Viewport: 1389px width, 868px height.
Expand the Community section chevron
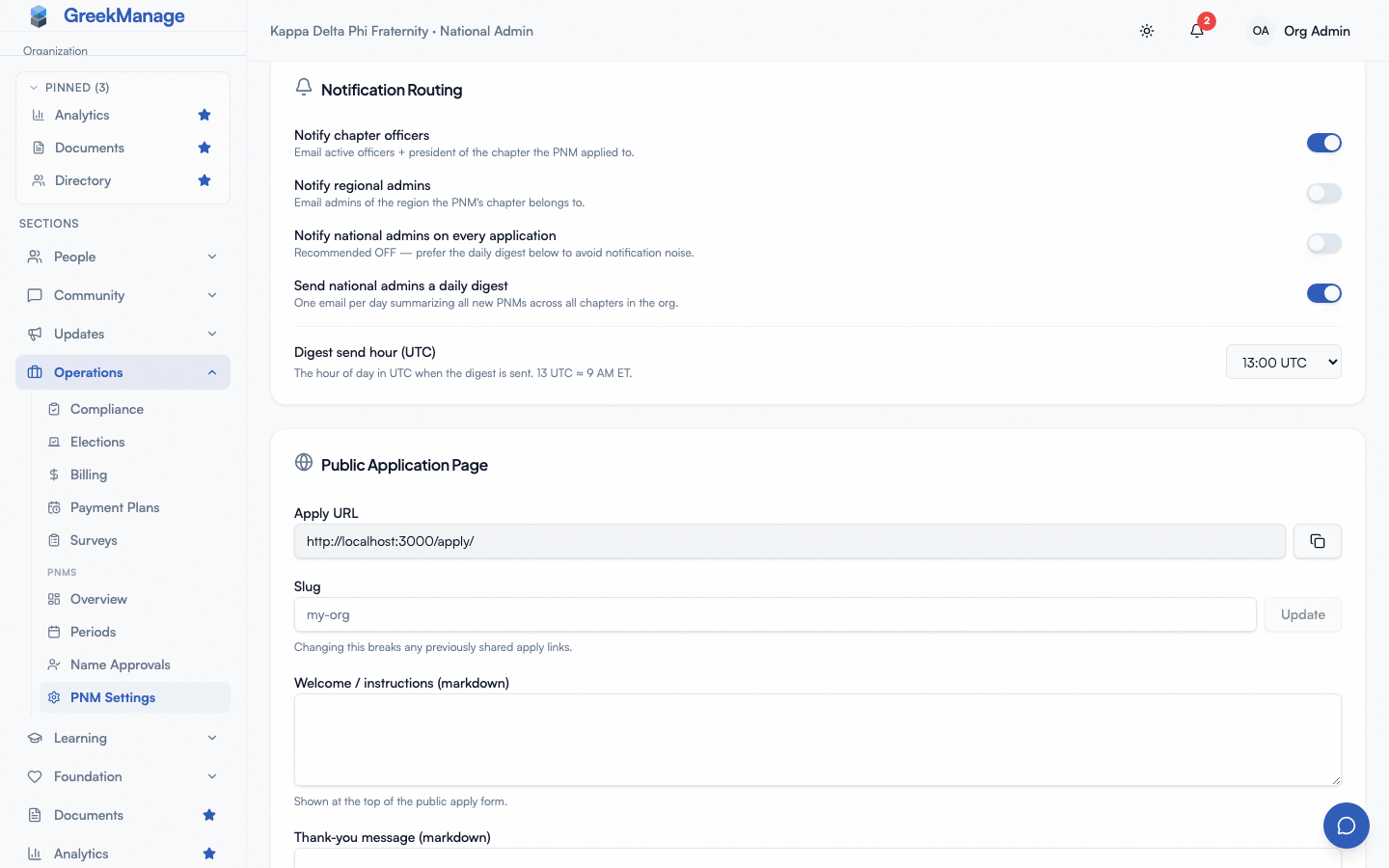(212, 295)
